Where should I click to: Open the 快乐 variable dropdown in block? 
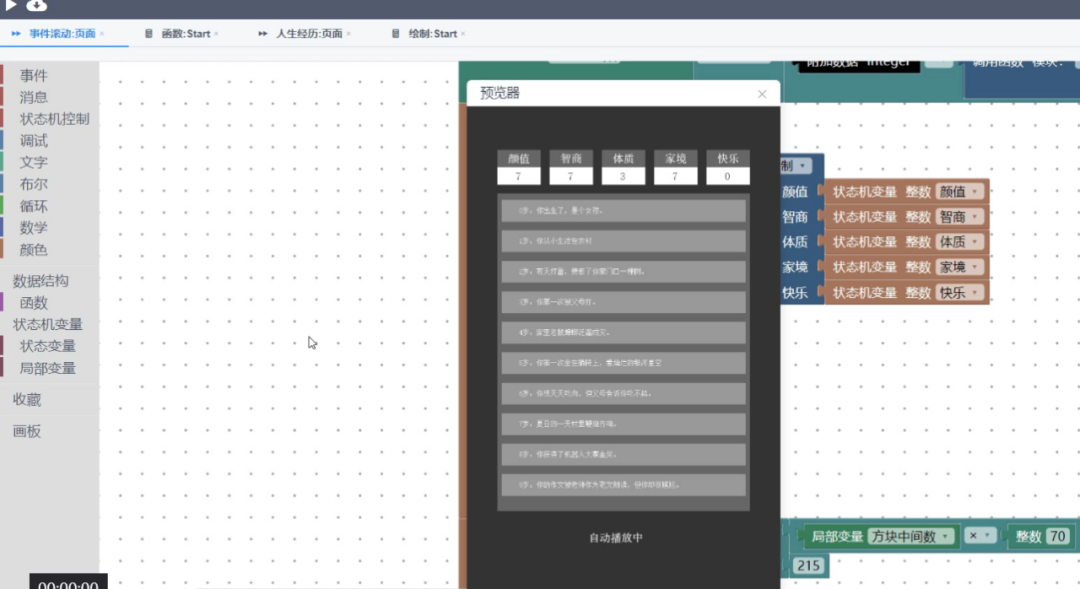(x=959, y=293)
